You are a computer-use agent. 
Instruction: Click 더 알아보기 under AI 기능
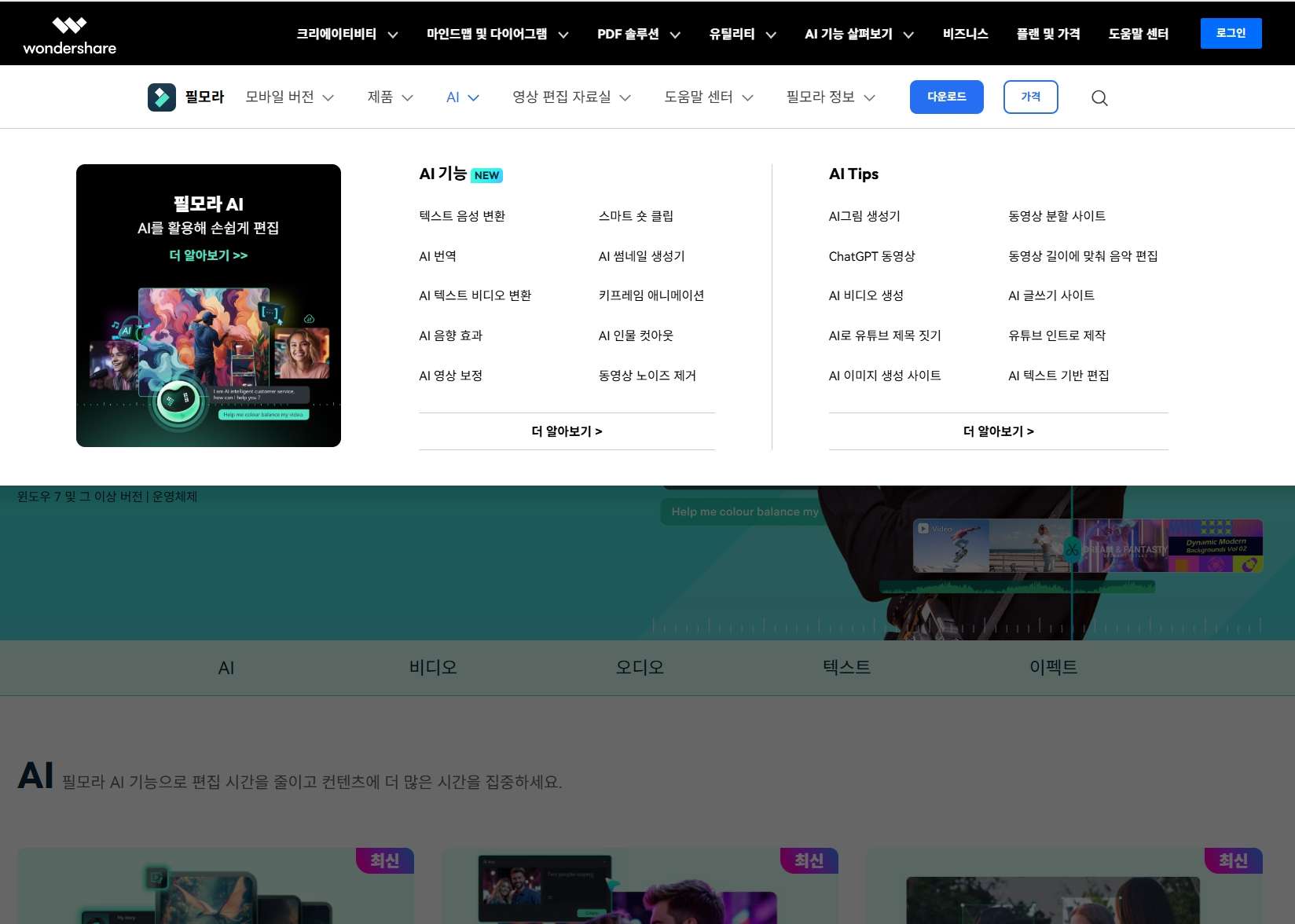tap(567, 431)
